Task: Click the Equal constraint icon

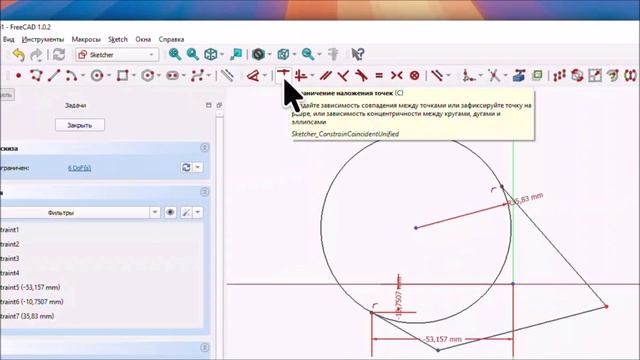Action: (379, 76)
